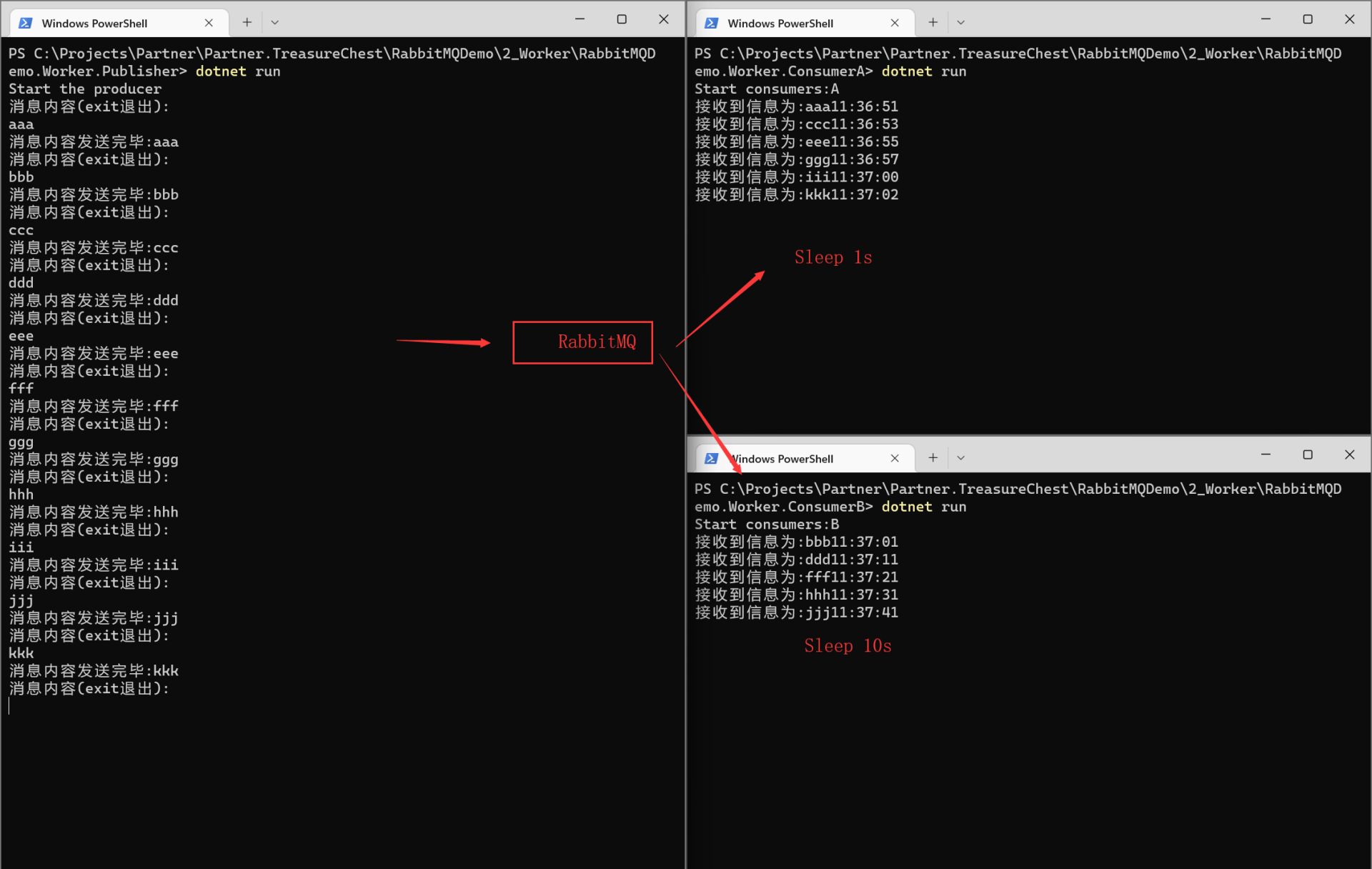Open a new tab in the Publisher window
The width and height of the screenshot is (1372, 869).
tap(247, 22)
